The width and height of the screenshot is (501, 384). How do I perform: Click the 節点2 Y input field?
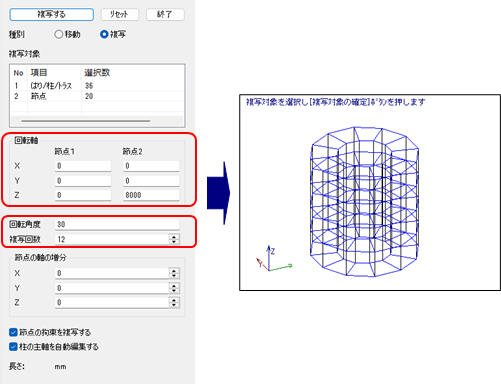click(151, 181)
